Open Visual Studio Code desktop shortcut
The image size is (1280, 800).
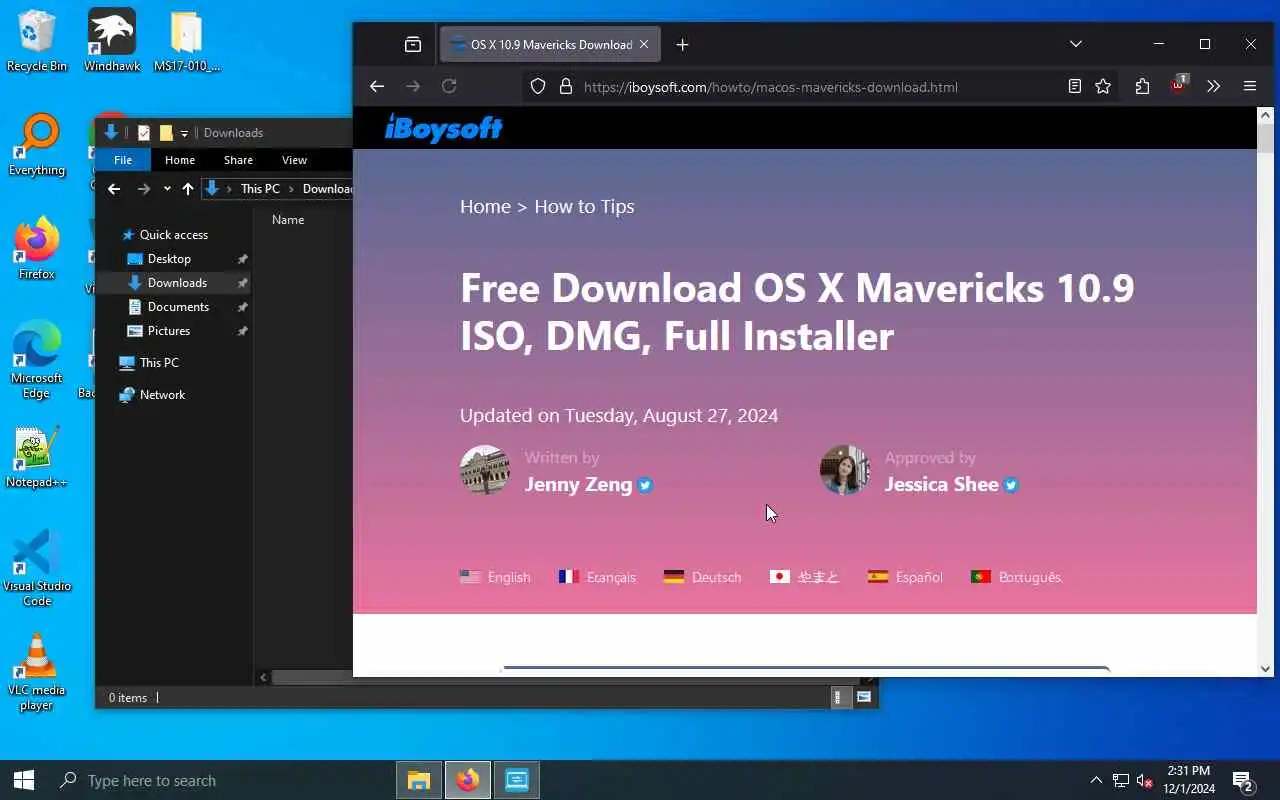click(x=37, y=568)
